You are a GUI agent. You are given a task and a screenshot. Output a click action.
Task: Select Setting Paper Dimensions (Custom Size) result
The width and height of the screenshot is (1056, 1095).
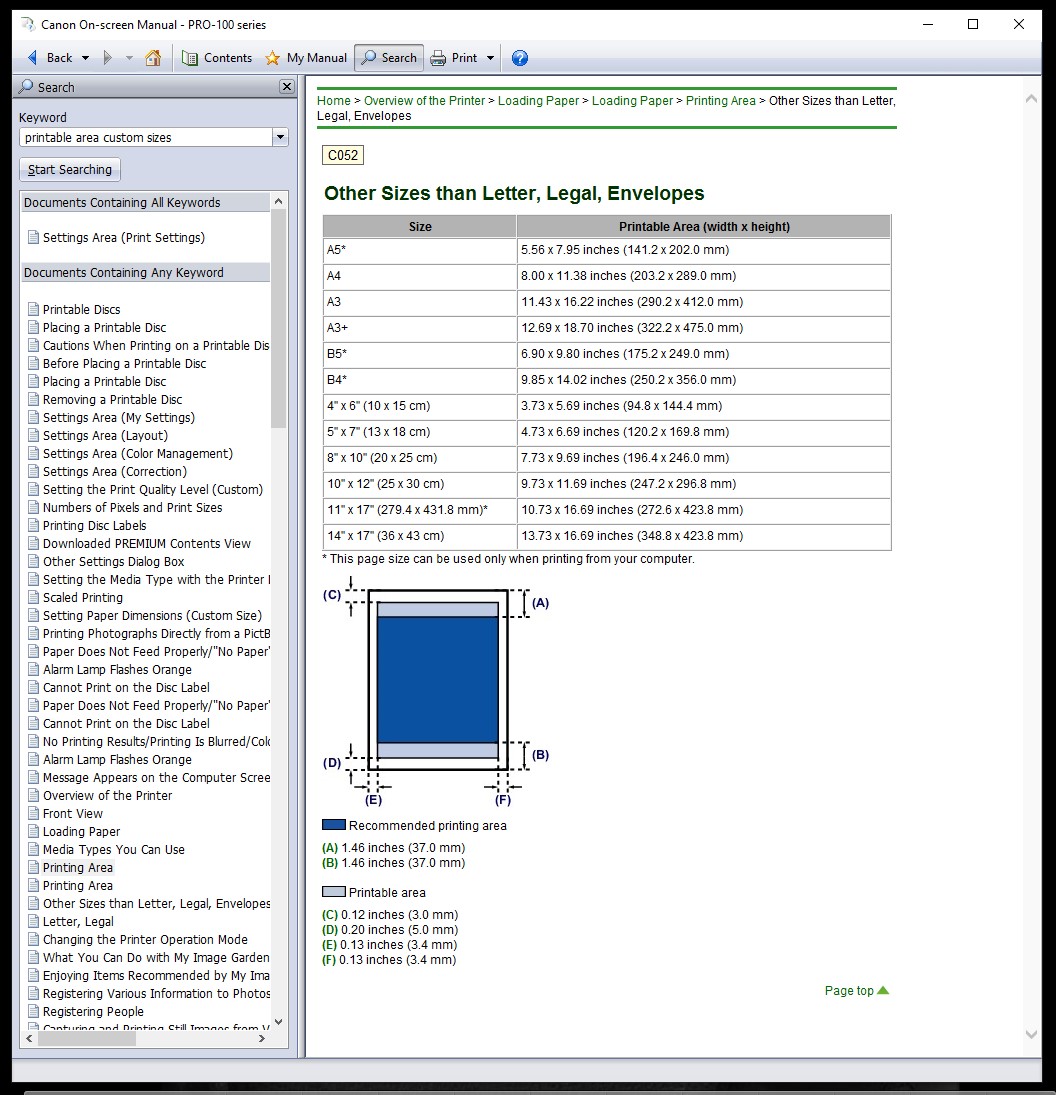pos(152,616)
